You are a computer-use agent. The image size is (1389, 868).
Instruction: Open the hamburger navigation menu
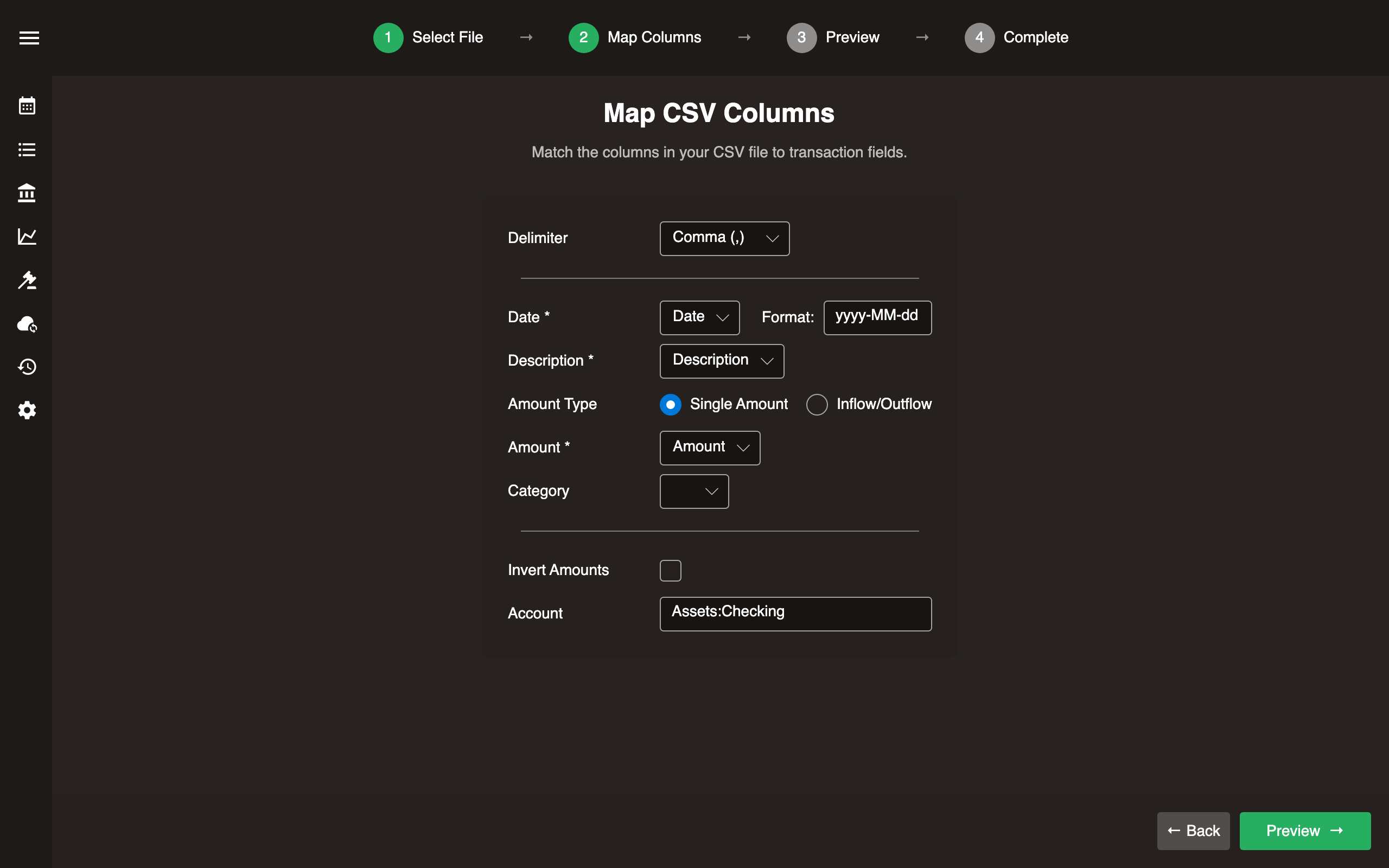click(29, 38)
